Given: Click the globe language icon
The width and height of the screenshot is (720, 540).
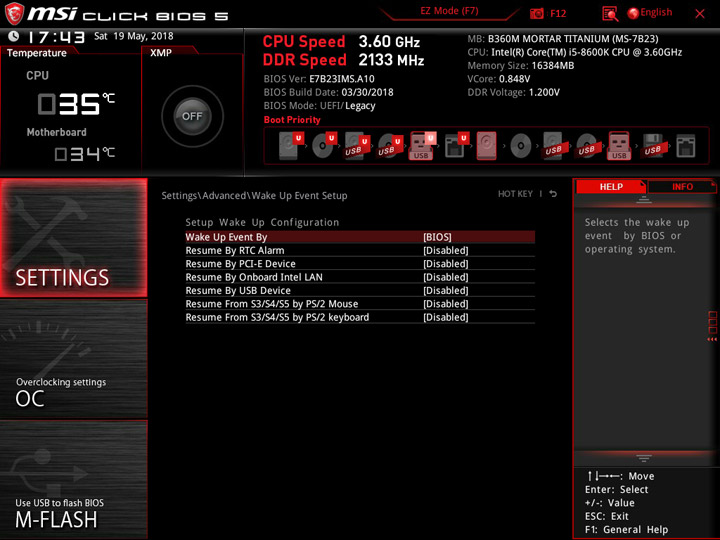Looking at the screenshot, I should [x=633, y=13].
